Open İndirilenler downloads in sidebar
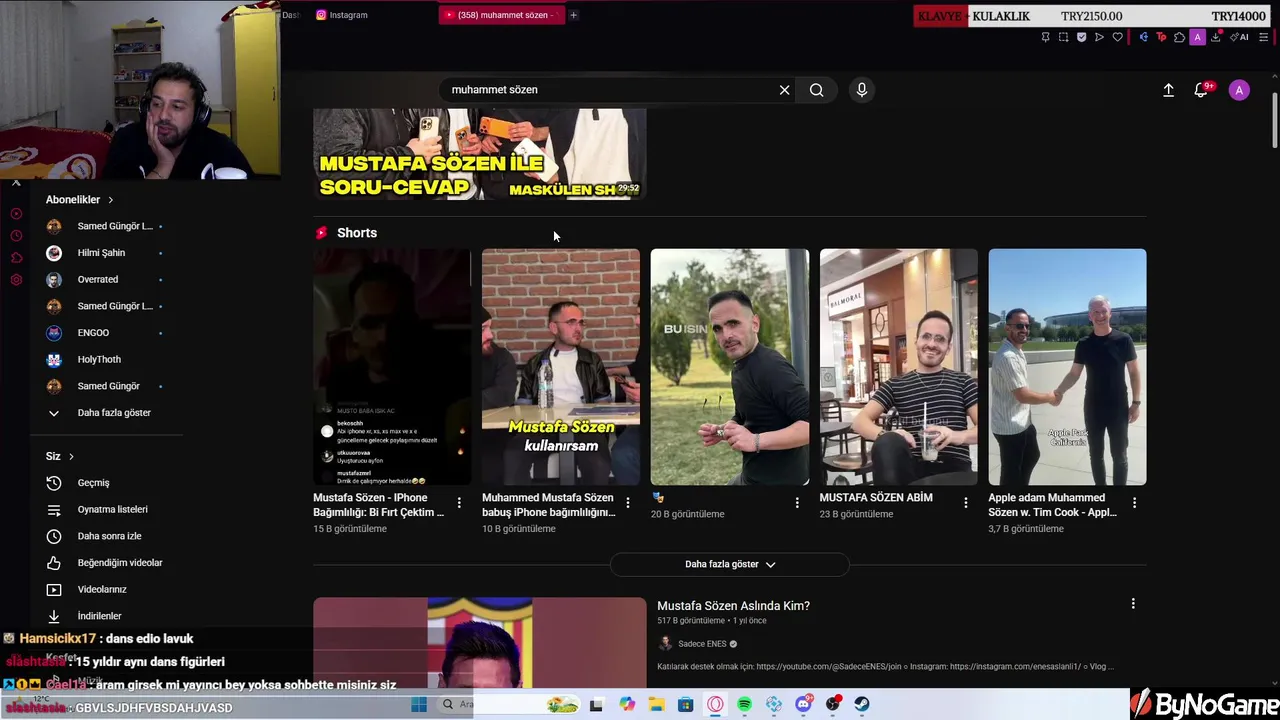This screenshot has width=1280, height=720. click(x=100, y=616)
